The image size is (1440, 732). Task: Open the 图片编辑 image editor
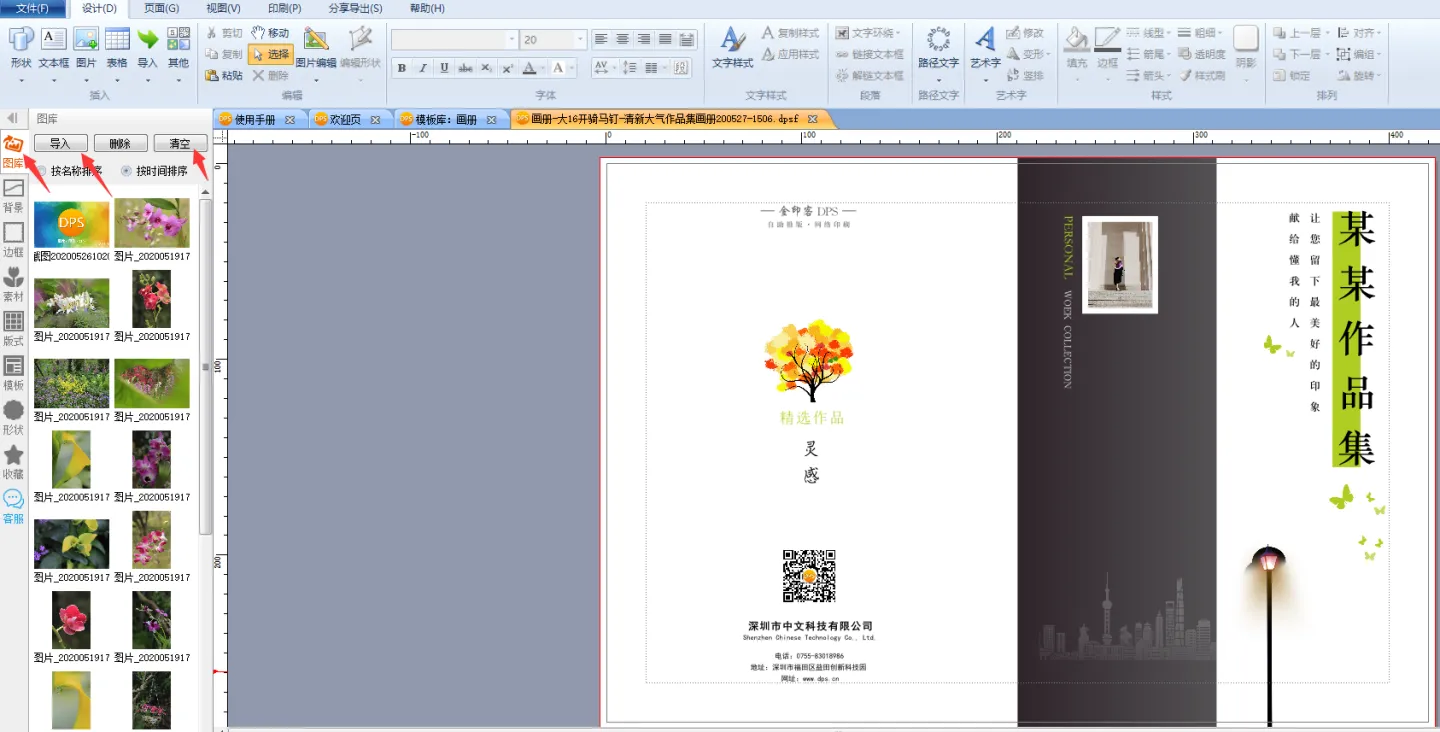point(316,48)
